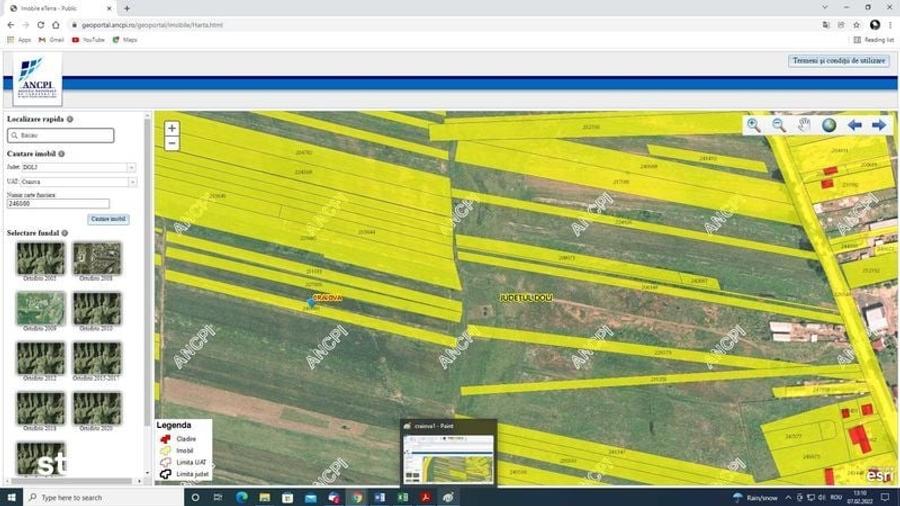The image size is (900, 506).
Task: Click the browser home icon
Action: pyautogui.click(x=56, y=25)
